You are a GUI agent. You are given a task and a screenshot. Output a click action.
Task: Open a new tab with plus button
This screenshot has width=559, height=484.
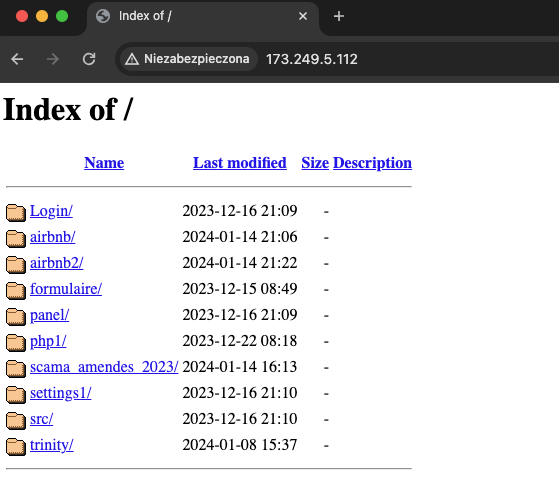(x=339, y=16)
